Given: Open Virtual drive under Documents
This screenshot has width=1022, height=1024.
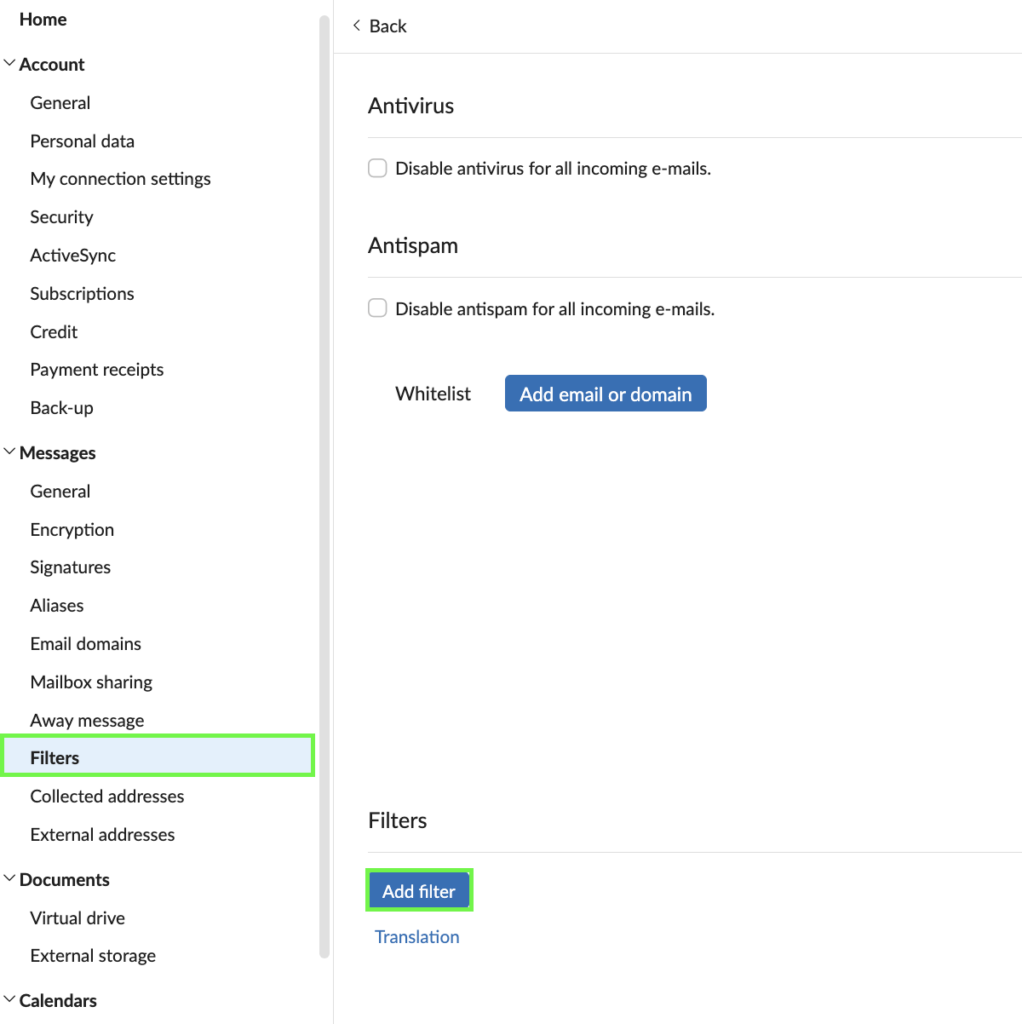Looking at the screenshot, I should pos(77,918).
